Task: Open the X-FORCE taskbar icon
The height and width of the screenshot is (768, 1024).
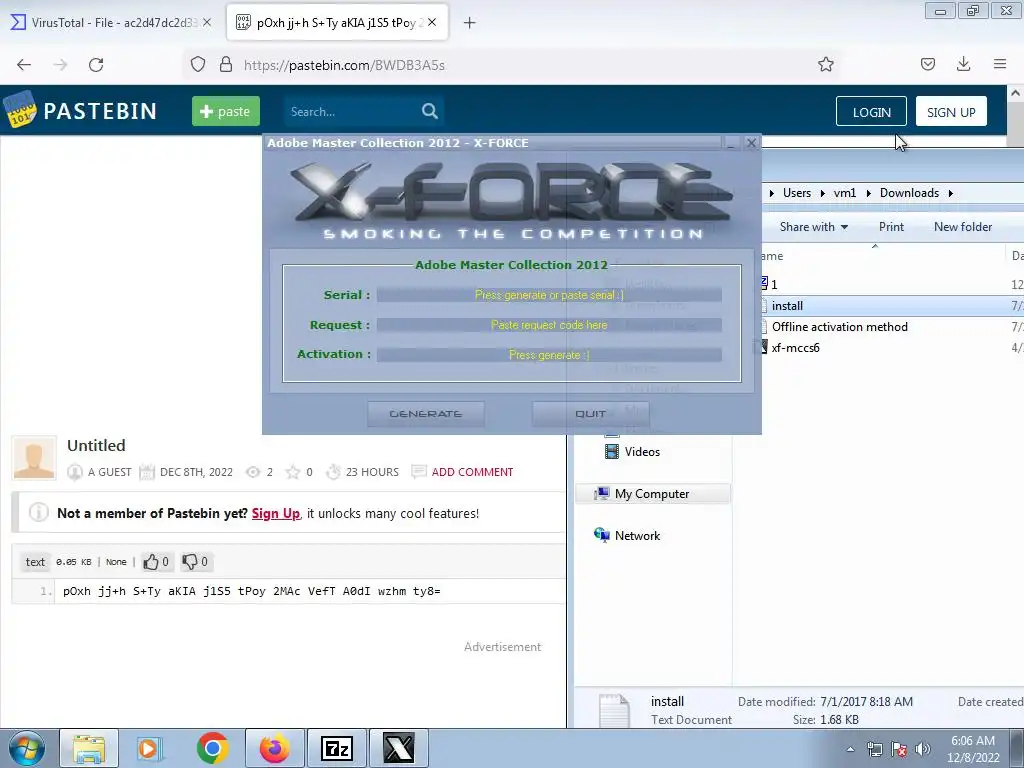Action: pyautogui.click(x=399, y=748)
